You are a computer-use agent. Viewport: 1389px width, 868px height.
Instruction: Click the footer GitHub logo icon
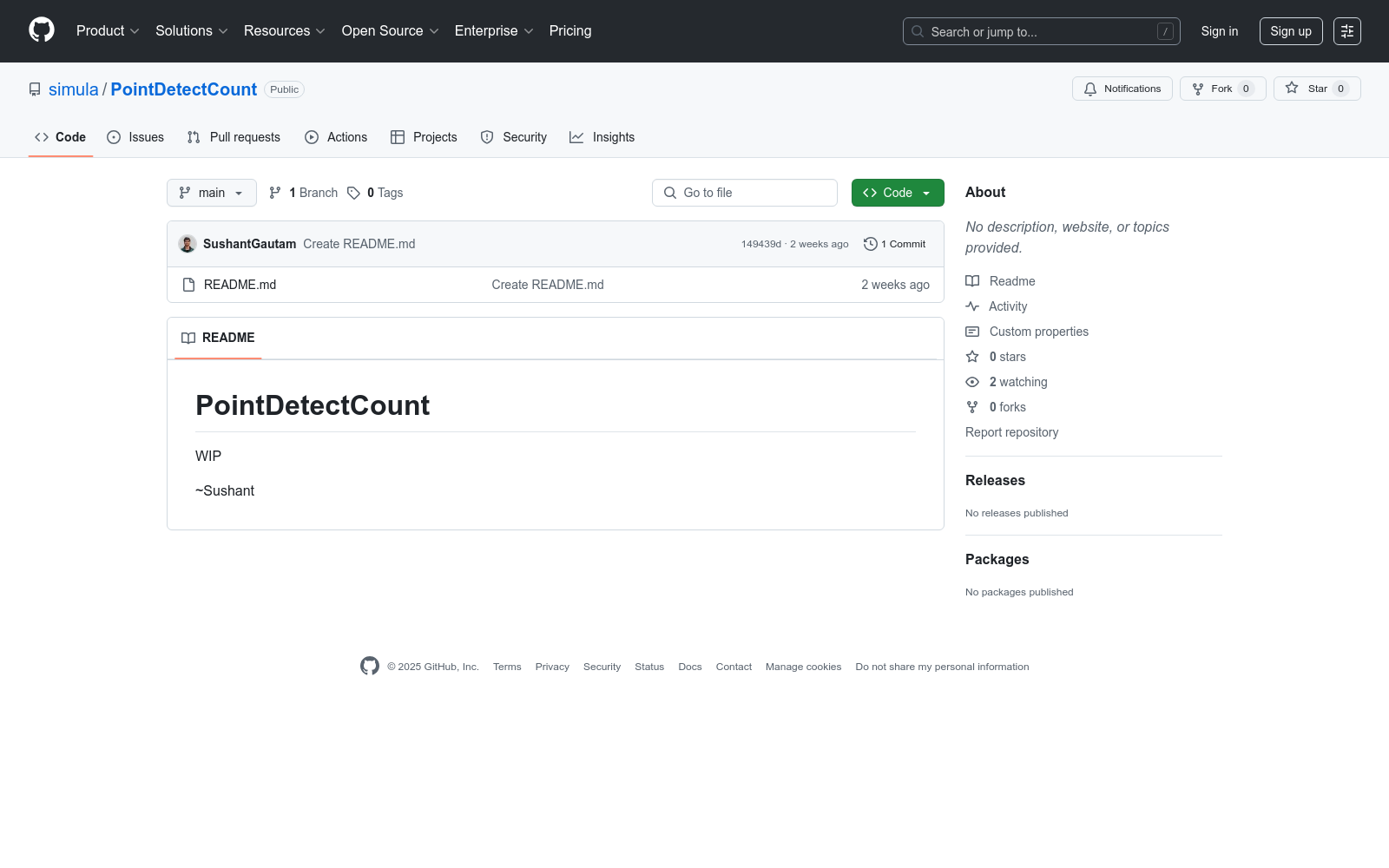(x=370, y=666)
